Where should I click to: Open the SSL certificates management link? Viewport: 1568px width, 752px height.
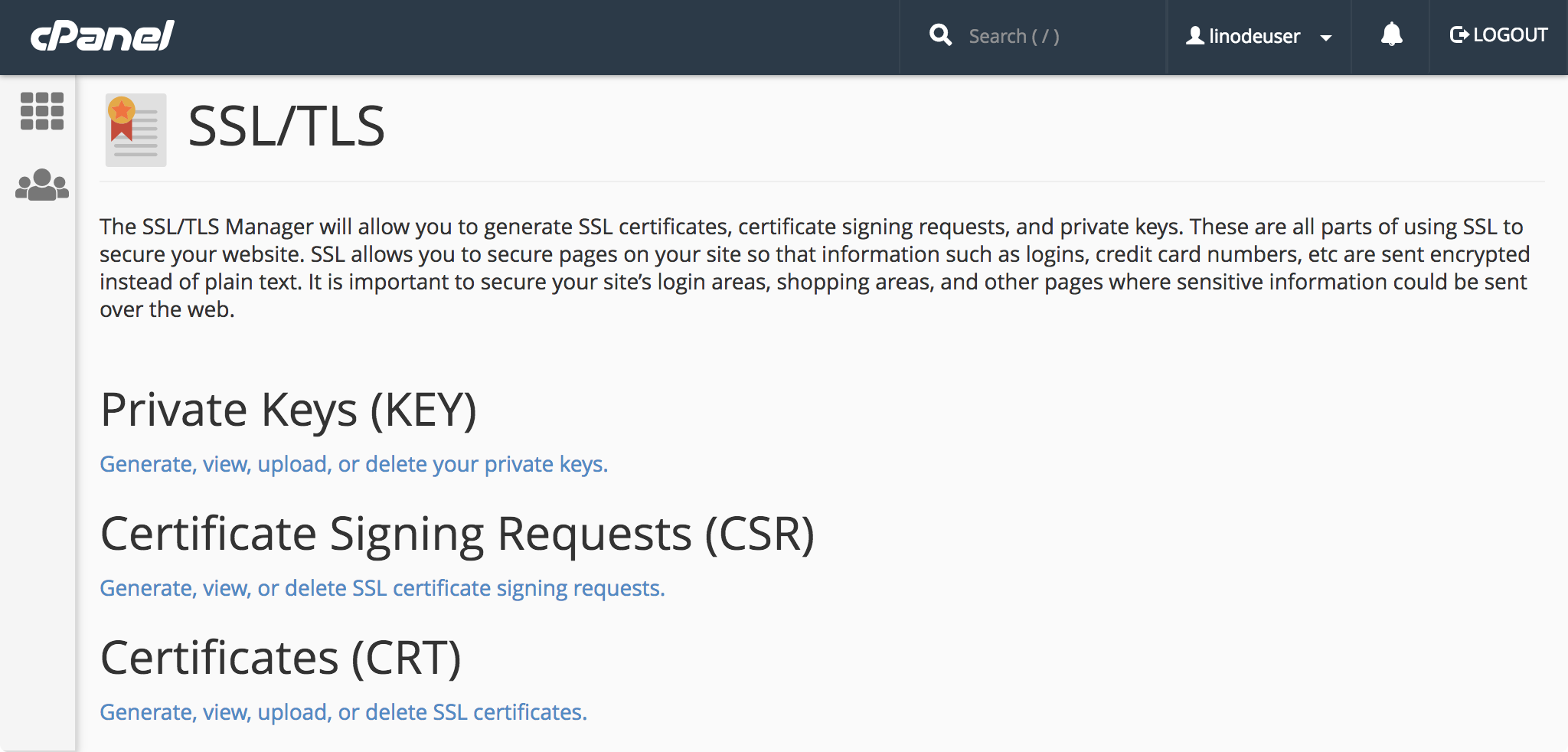coord(343,711)
